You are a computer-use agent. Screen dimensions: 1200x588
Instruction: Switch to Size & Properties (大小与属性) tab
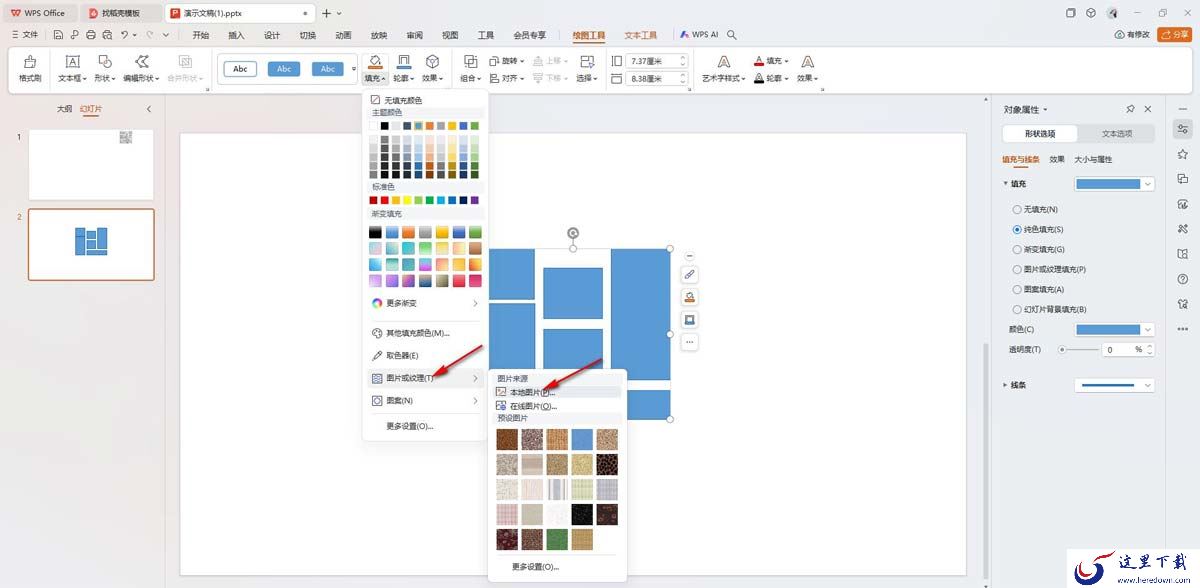pyautogui.click(x=1094, y=159)
